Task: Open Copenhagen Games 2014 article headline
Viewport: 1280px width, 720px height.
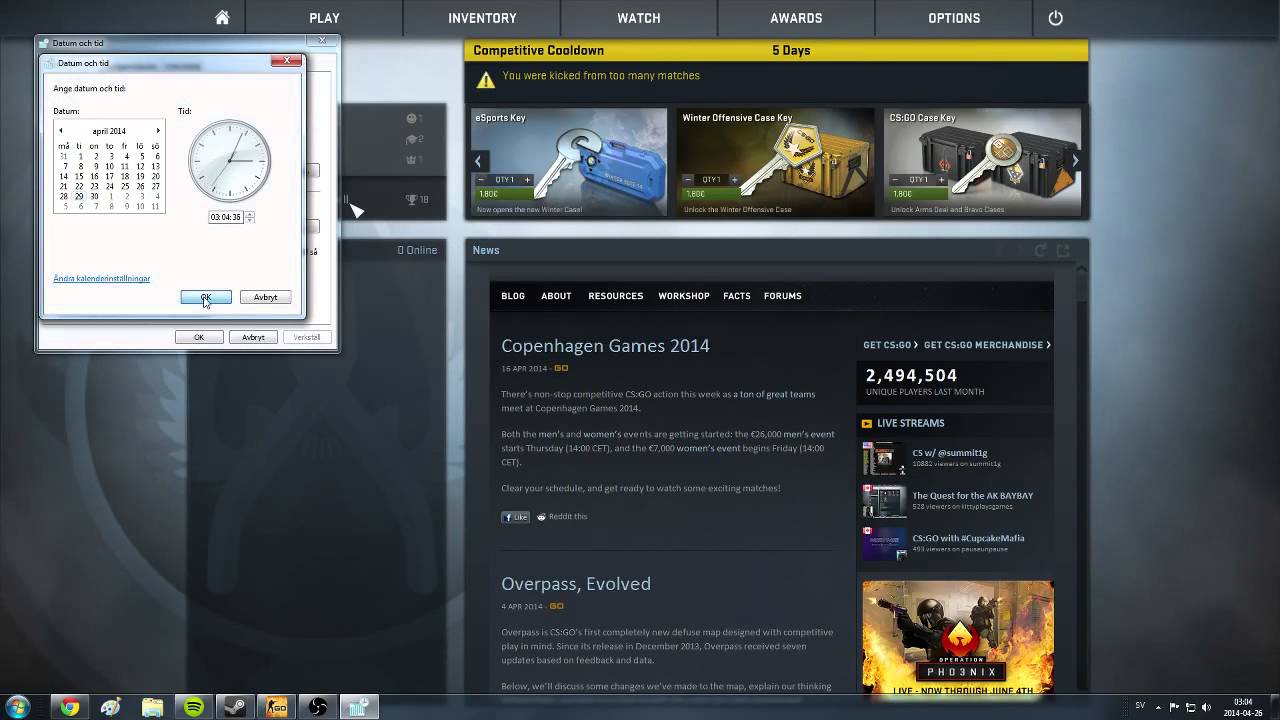Action: click(605, 346)
